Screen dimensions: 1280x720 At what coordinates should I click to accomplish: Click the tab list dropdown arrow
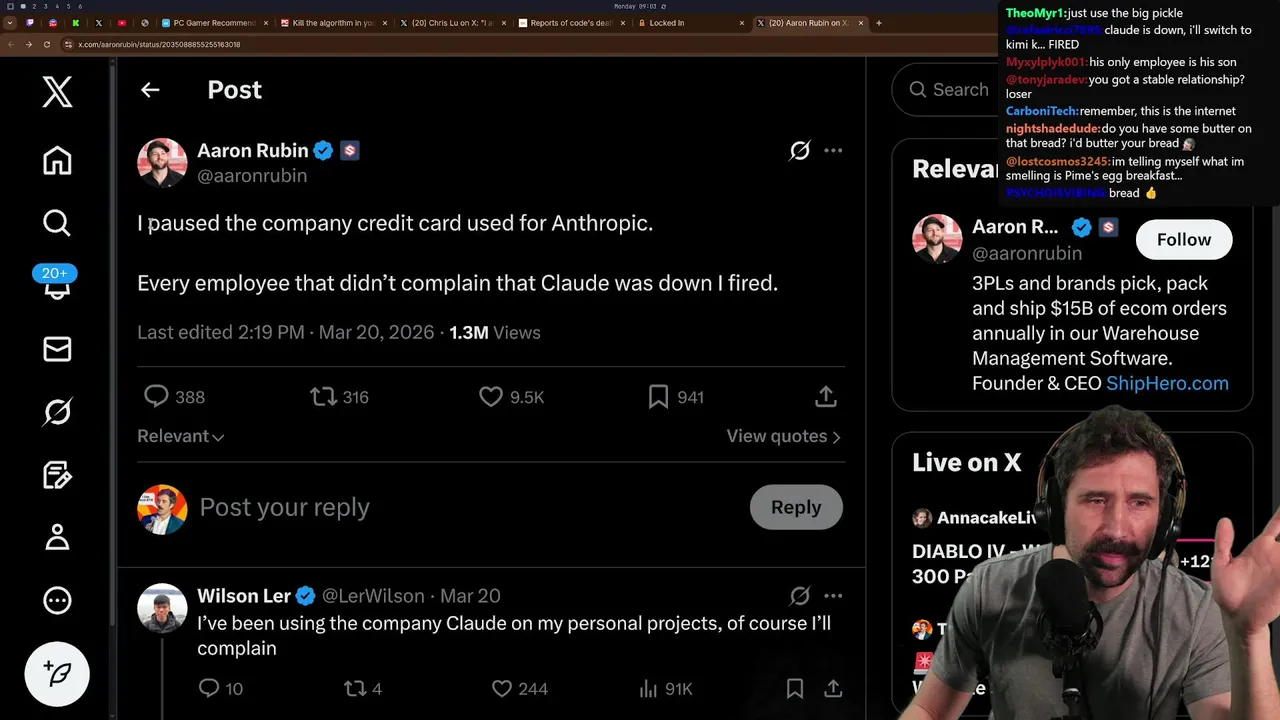click(9, 23)
